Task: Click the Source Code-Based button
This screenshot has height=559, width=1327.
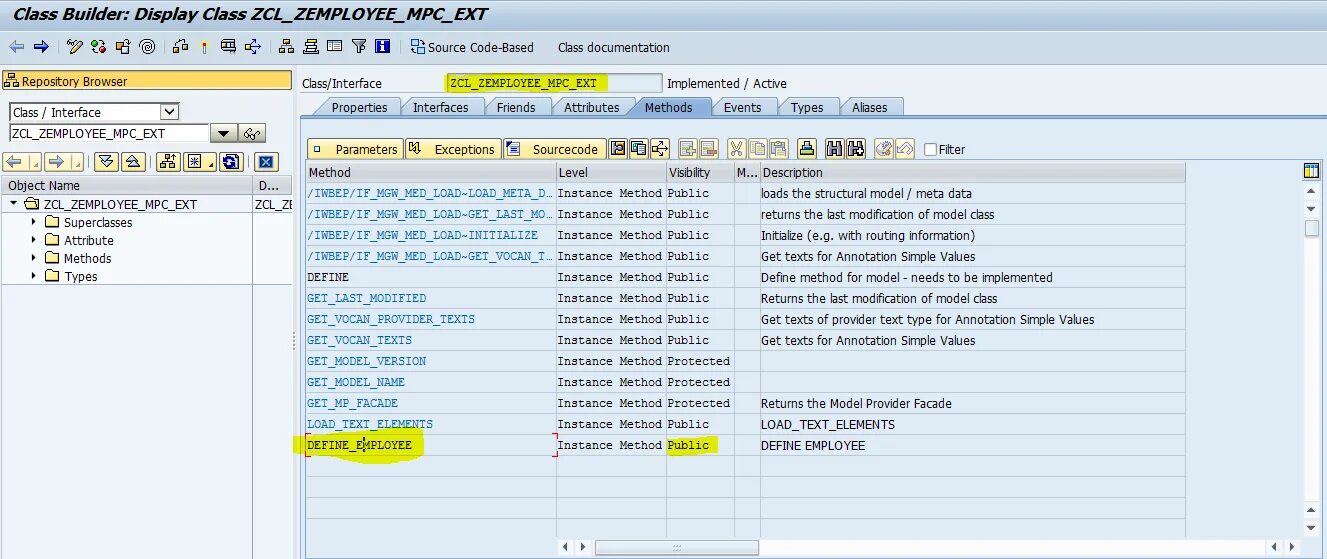Action: tap(472, 47)
